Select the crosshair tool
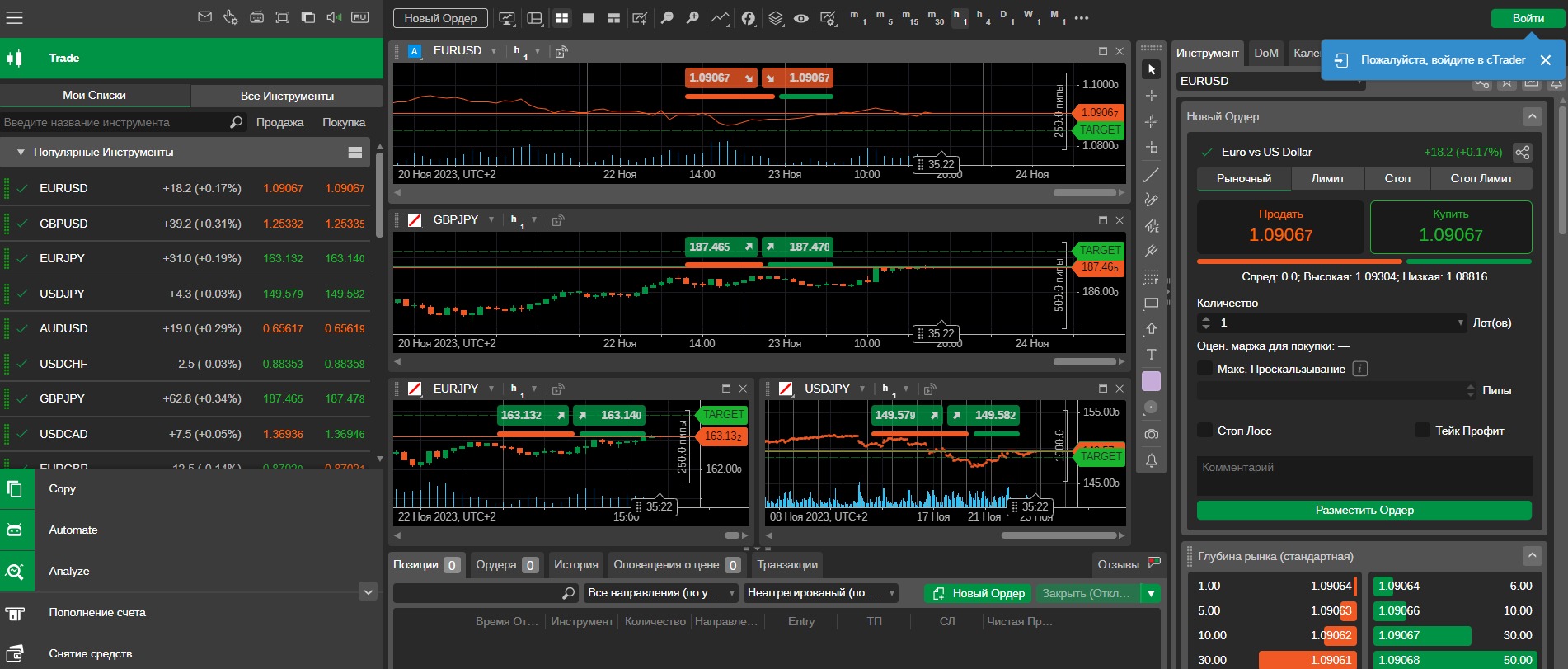The image size is (1568, 669). coord(1152,96)
